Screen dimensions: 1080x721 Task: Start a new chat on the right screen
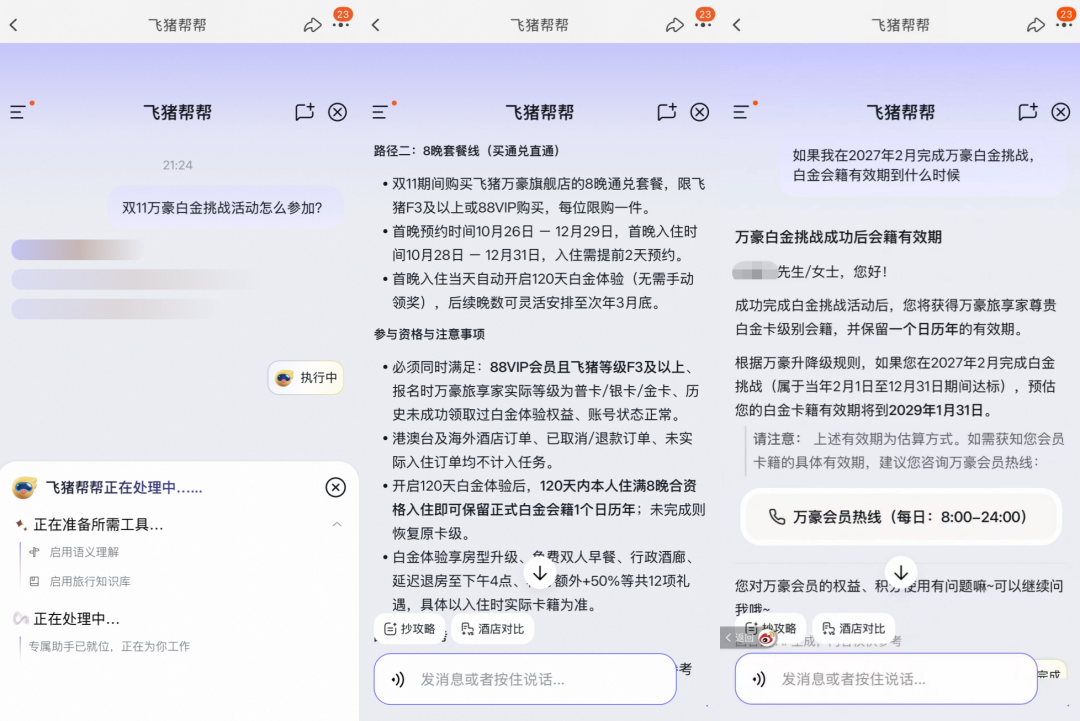pyautogui.click(x=1028, y=112)
